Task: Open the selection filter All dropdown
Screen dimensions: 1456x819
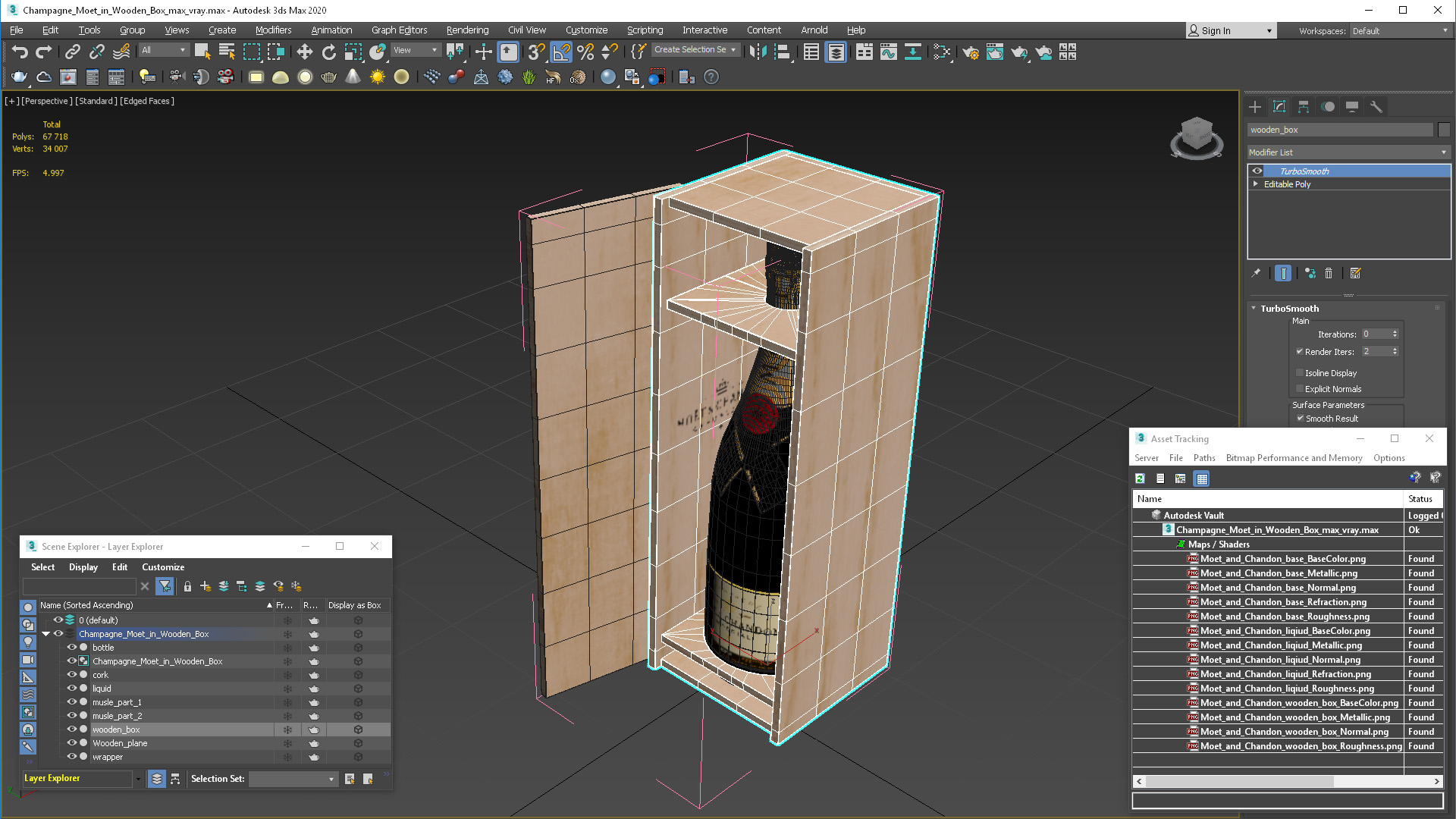Action: coord(164,50)
